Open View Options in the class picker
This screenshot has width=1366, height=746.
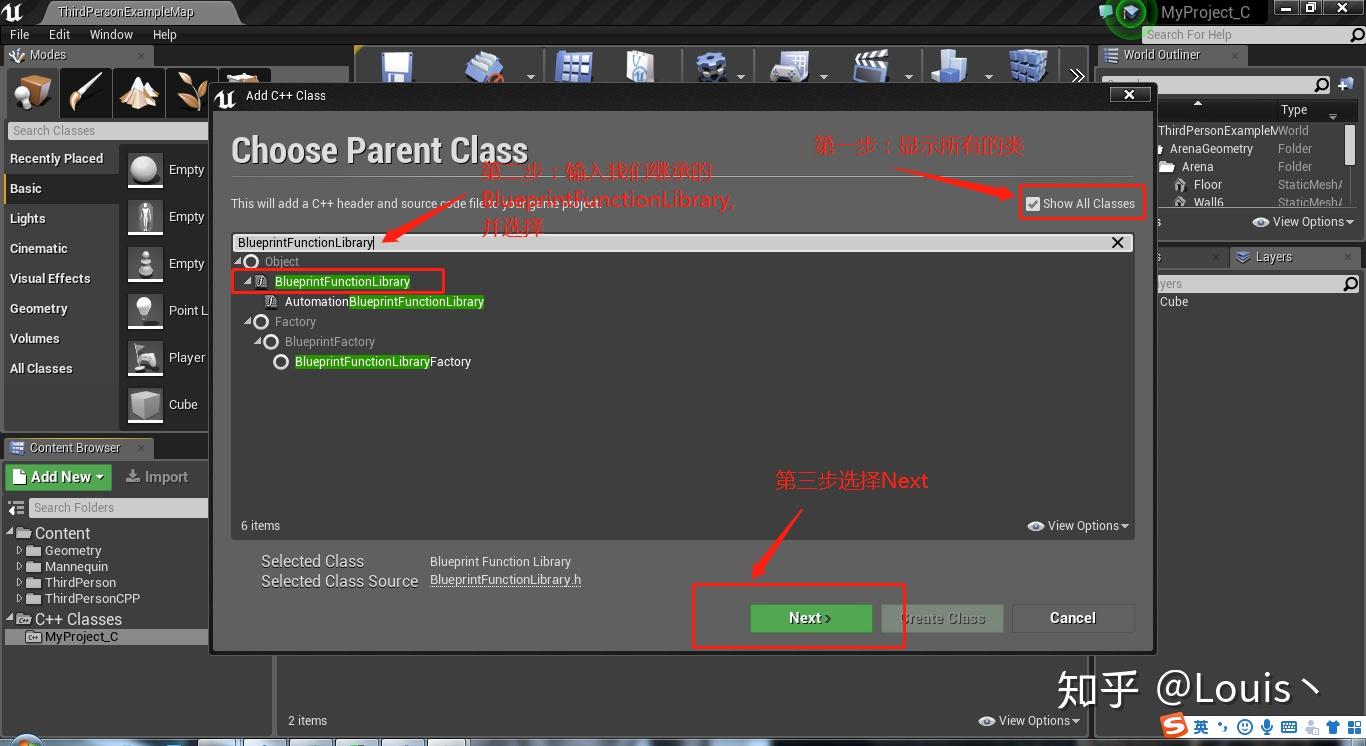1078,525
